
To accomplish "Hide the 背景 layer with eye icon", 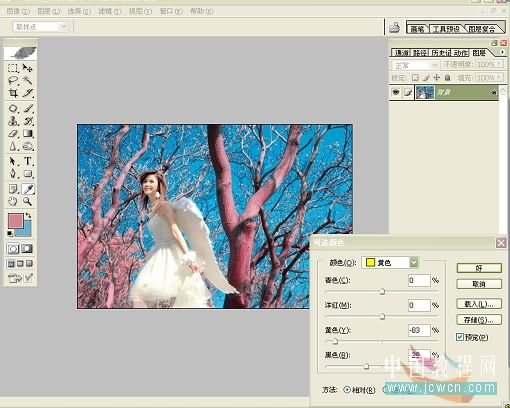I will [x=396, y=92].
